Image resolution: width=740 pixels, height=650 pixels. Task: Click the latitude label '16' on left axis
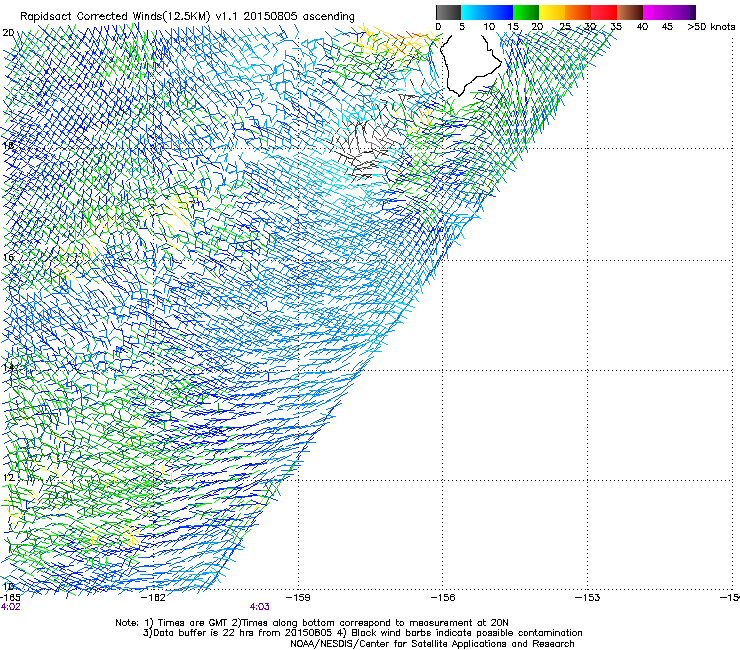[x=8, y=257]
